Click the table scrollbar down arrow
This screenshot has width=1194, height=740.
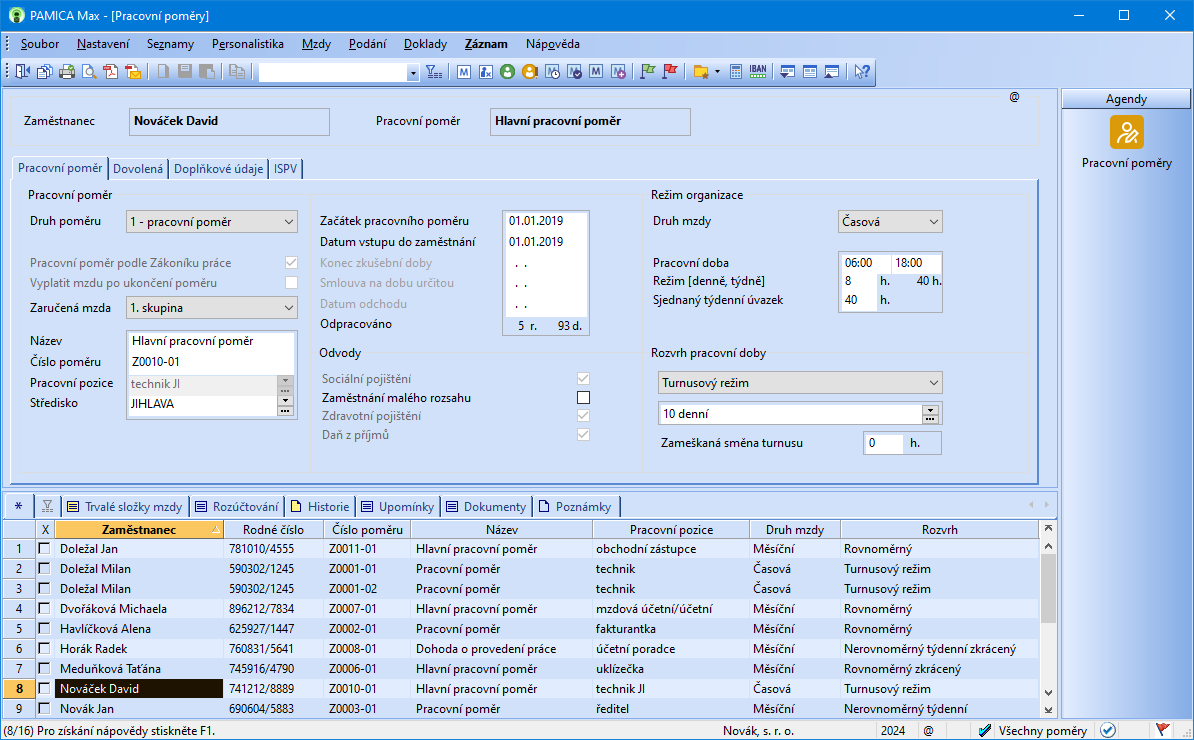[x=1048, y=692]
